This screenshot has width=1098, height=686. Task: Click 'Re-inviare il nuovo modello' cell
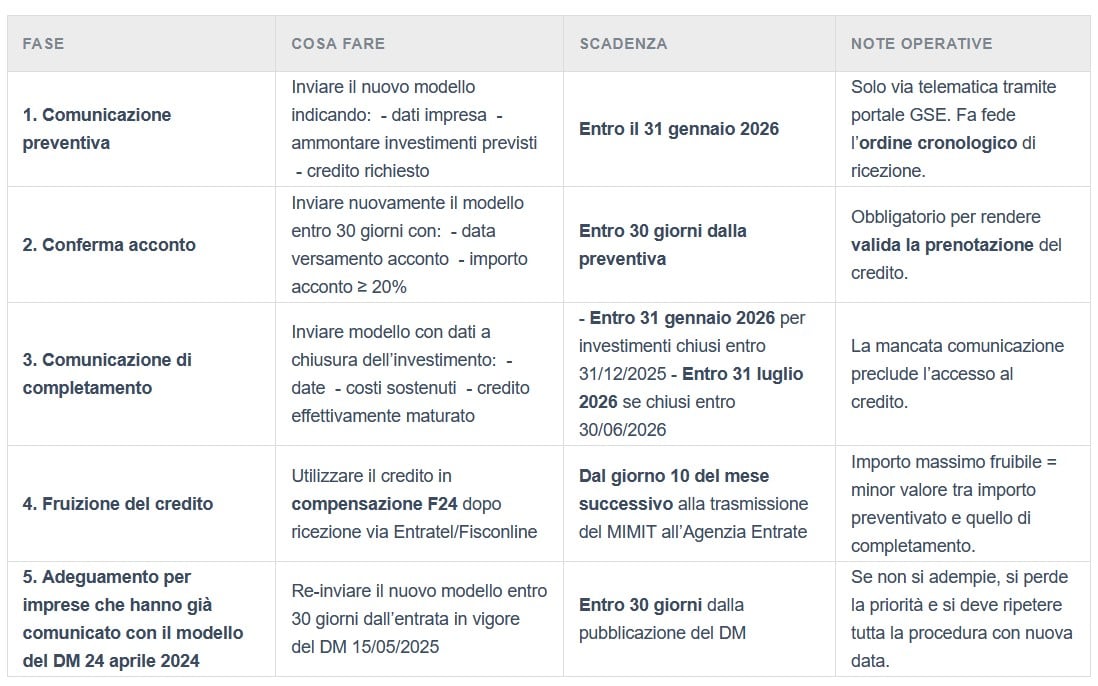pos(419,619)
